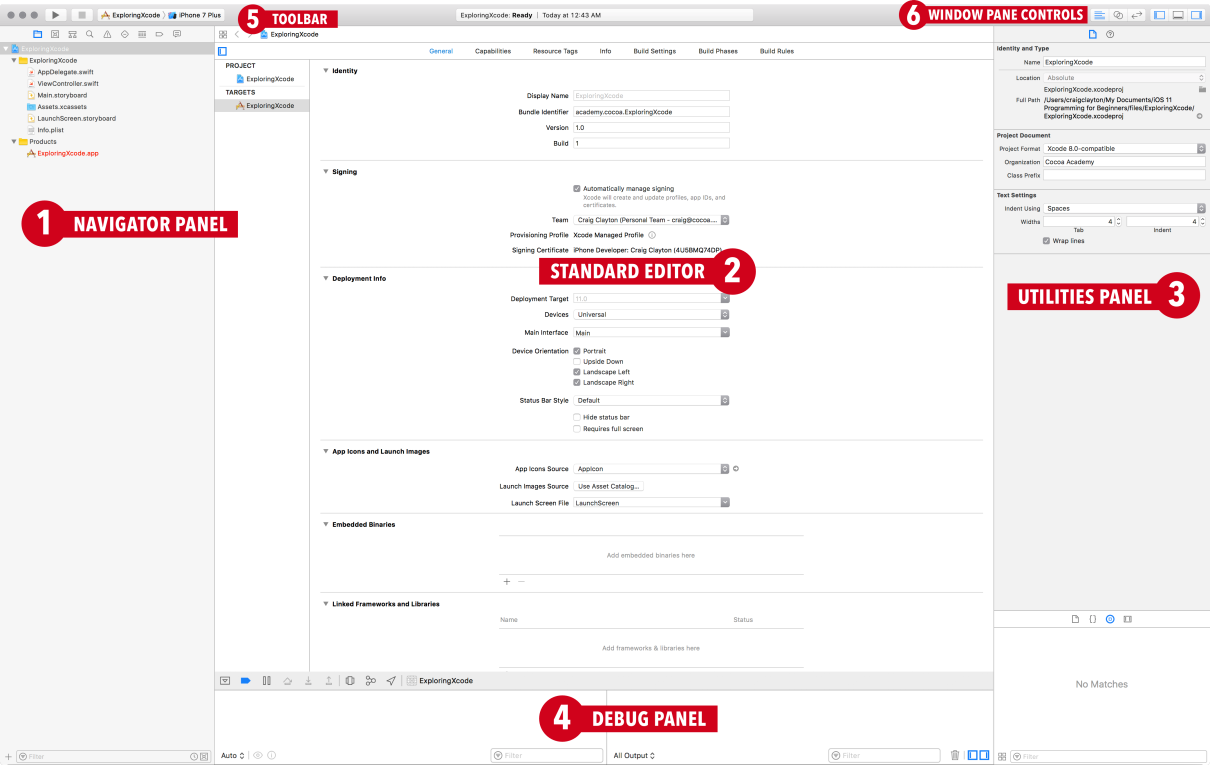Show the variables view pane toggle
This screenshot has height=765, width=1210.
(973, 755)
